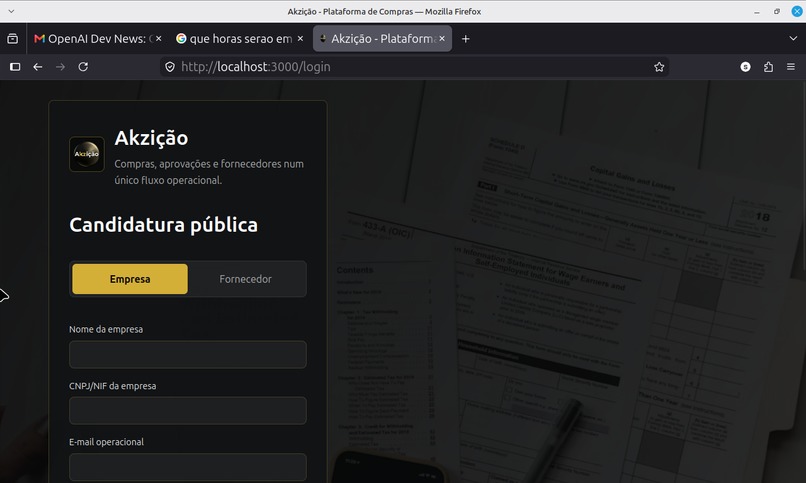Click the E-mail operacional label
This screenshot has height=483, width=806.
[106, 442]
